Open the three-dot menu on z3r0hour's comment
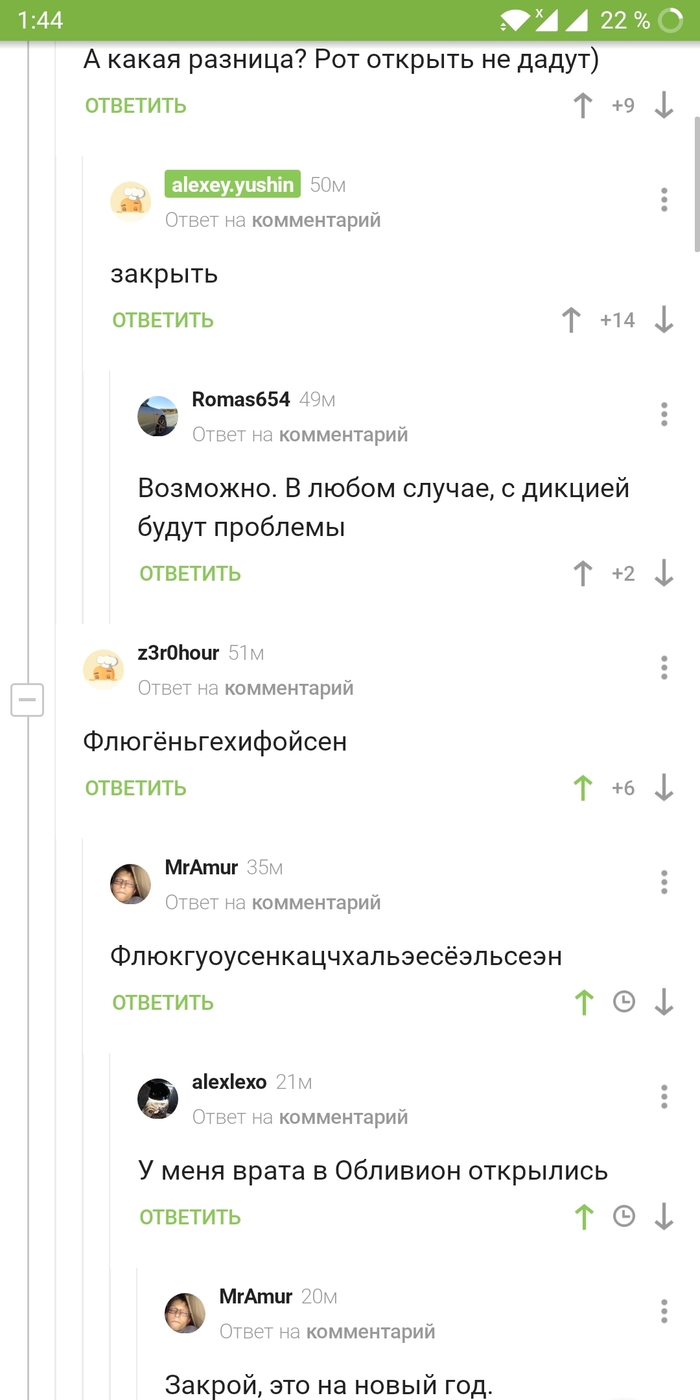Image resolution: width=700 pixels, height=1400 pixels. (663, 667)
